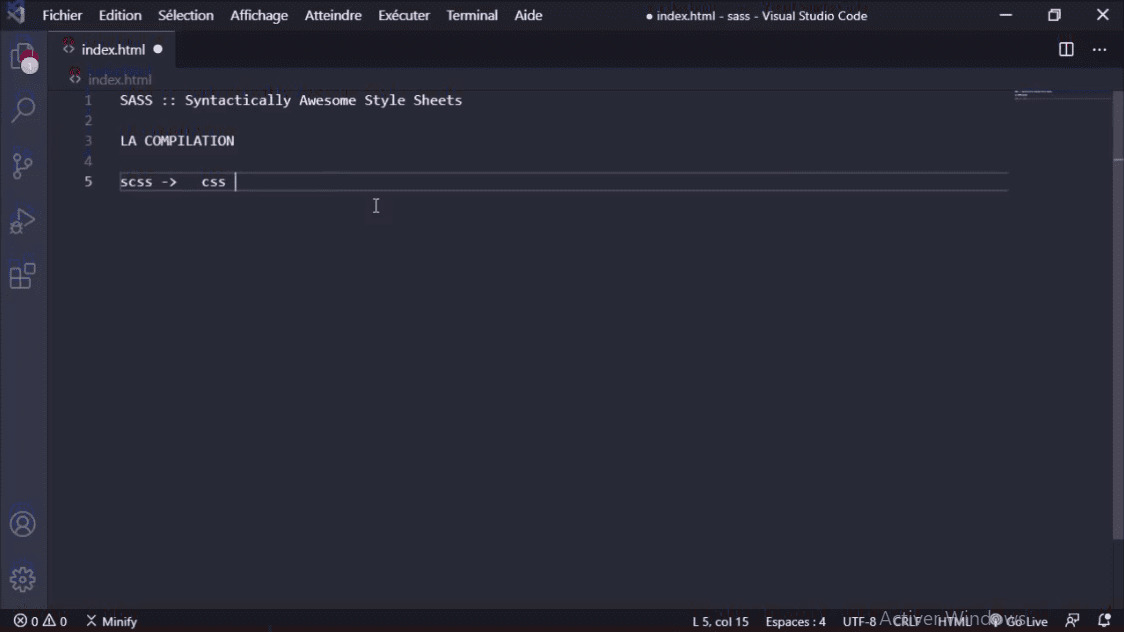Open More Actions ellipsis in editor
Screen dimensions: 1124x632
1100,49
